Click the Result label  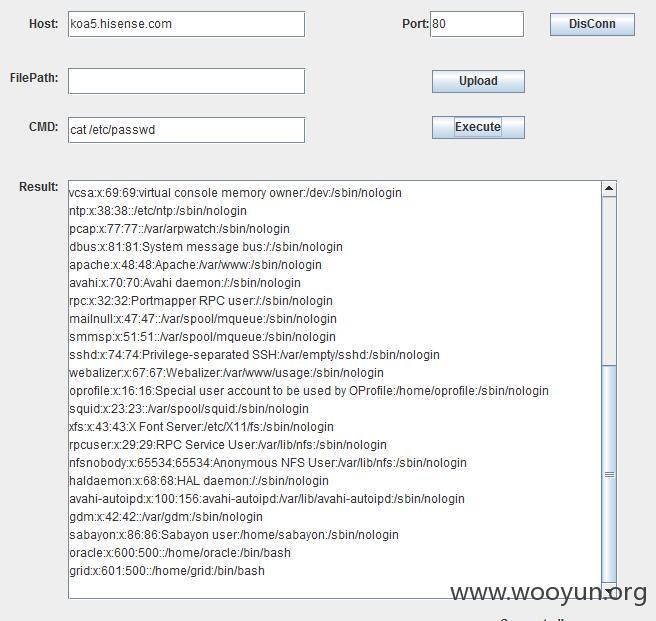pyautogui.click(x=38, y=187)
